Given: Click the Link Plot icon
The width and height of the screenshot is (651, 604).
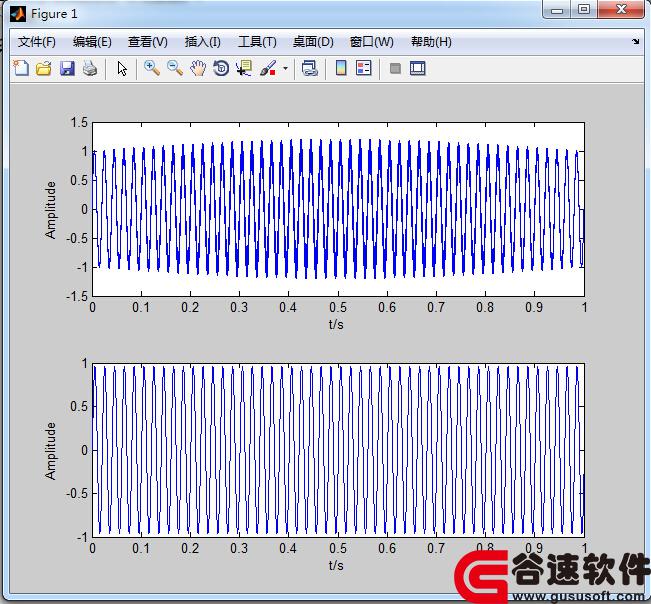Looking at the screenshot, I should tap(309, 68).
